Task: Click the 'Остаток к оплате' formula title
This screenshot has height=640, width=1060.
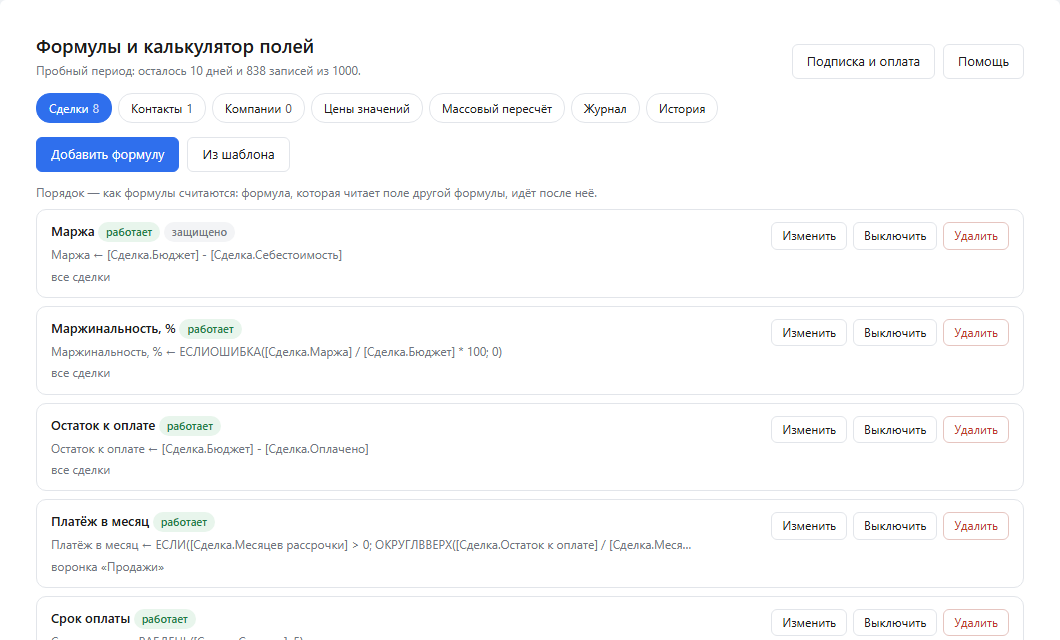Action: point(103,426)
